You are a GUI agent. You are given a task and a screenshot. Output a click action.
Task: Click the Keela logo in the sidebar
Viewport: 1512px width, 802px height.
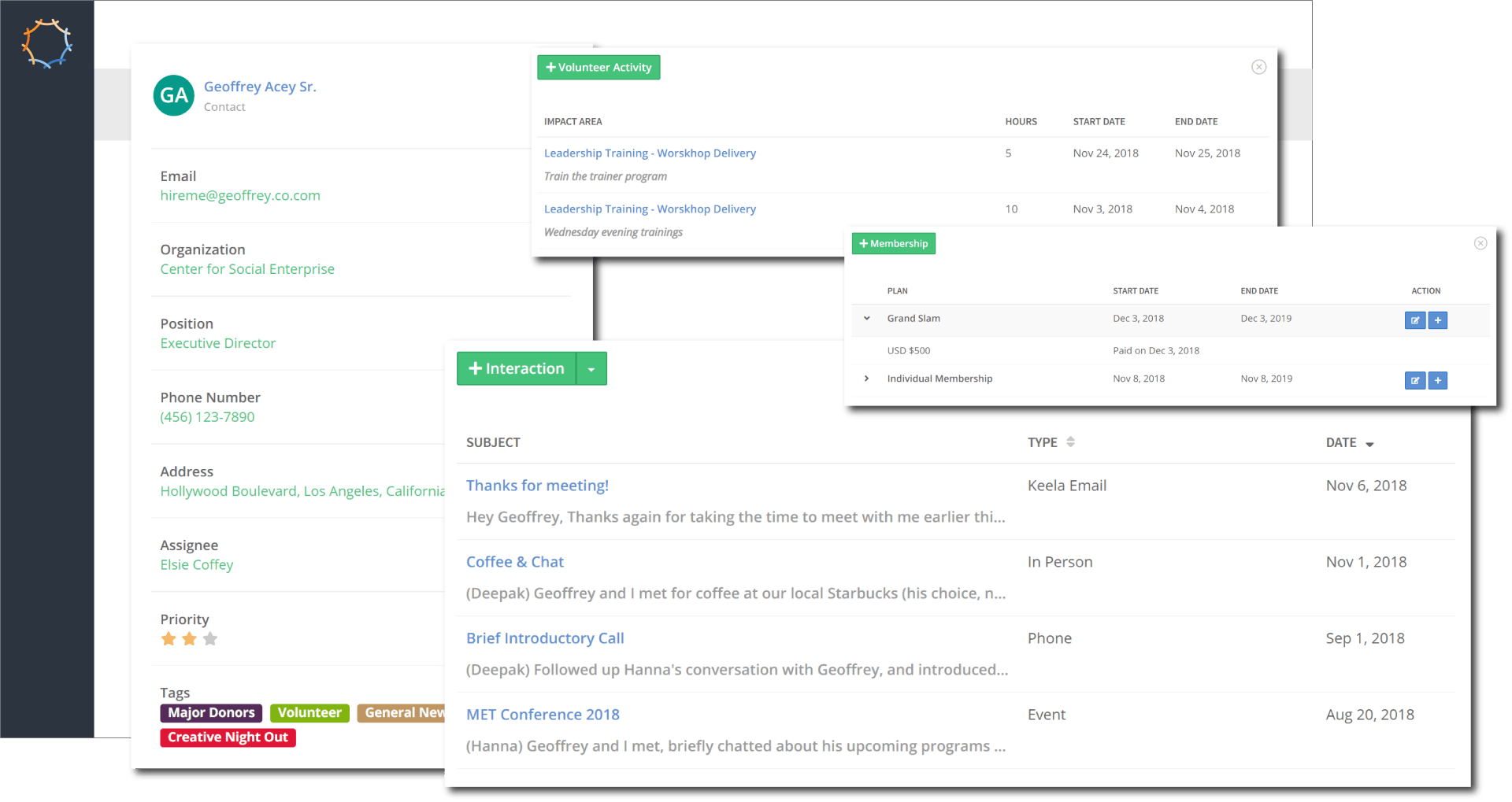point(46,43)
